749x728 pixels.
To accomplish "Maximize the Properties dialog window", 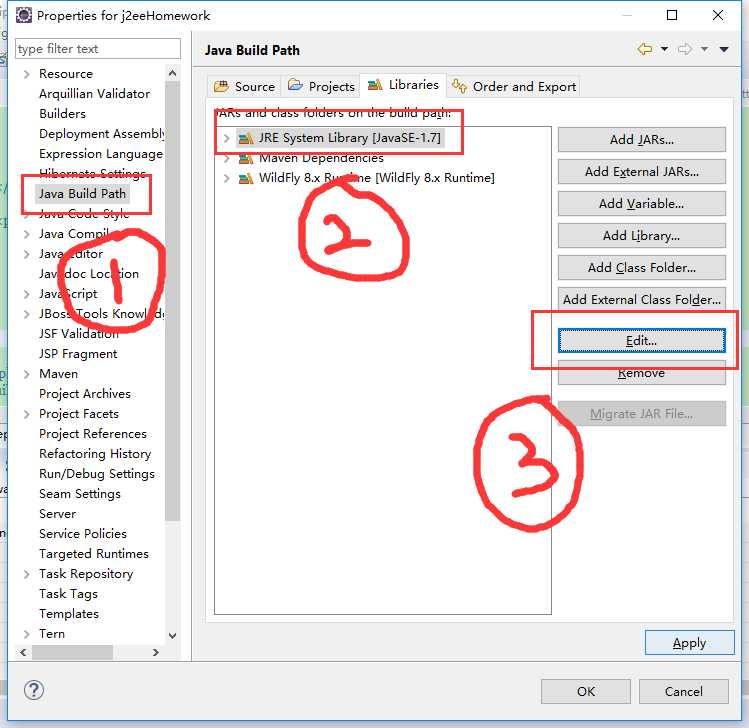I will click(x=672, y=15).
